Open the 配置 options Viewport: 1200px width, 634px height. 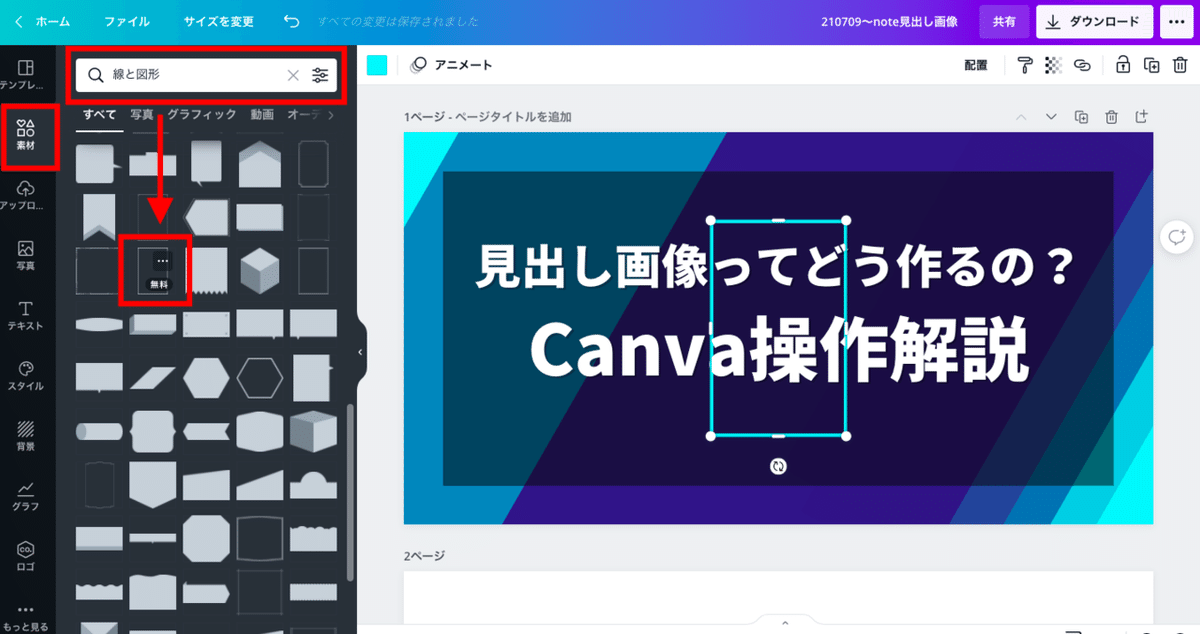coord(975,64)
